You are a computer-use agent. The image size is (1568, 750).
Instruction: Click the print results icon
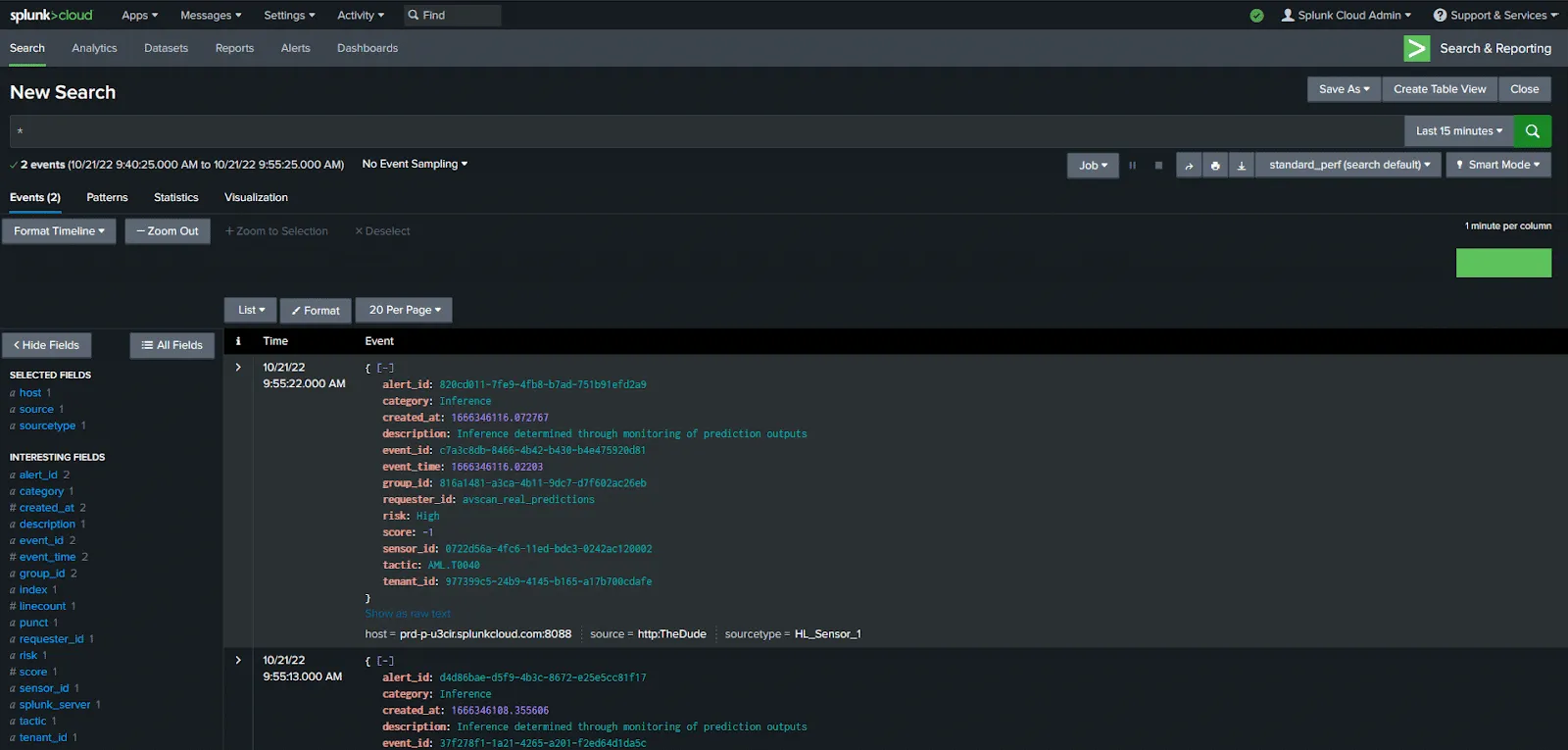tap(1215, 166)
